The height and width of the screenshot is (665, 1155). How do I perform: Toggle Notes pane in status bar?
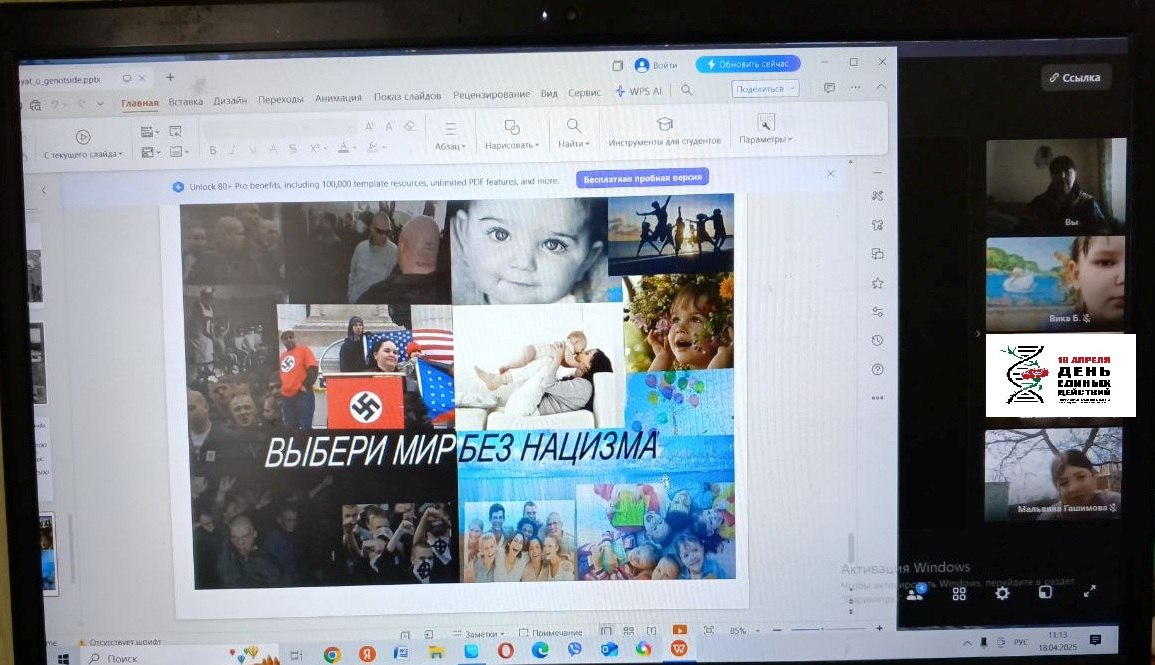pos(479,633)
